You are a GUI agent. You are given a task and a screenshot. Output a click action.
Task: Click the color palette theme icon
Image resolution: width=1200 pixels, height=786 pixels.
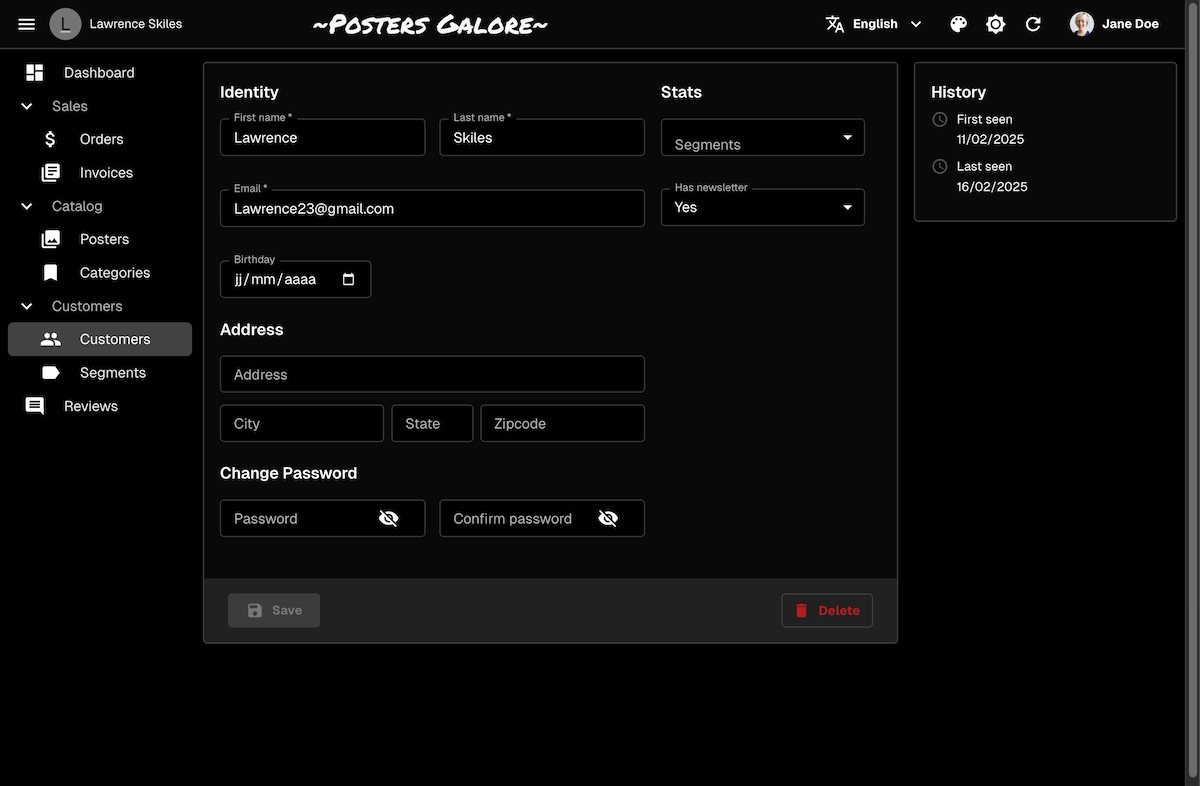click(x=958, y=24)
